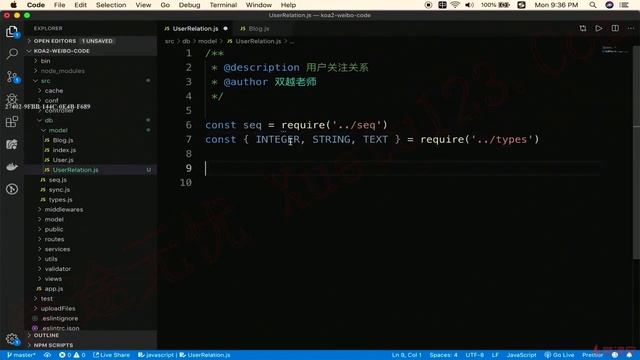Image resolution: width=640 pixels, height=360 pixels.
Task: Start a Live Share session
Action: tap(111, 355)
